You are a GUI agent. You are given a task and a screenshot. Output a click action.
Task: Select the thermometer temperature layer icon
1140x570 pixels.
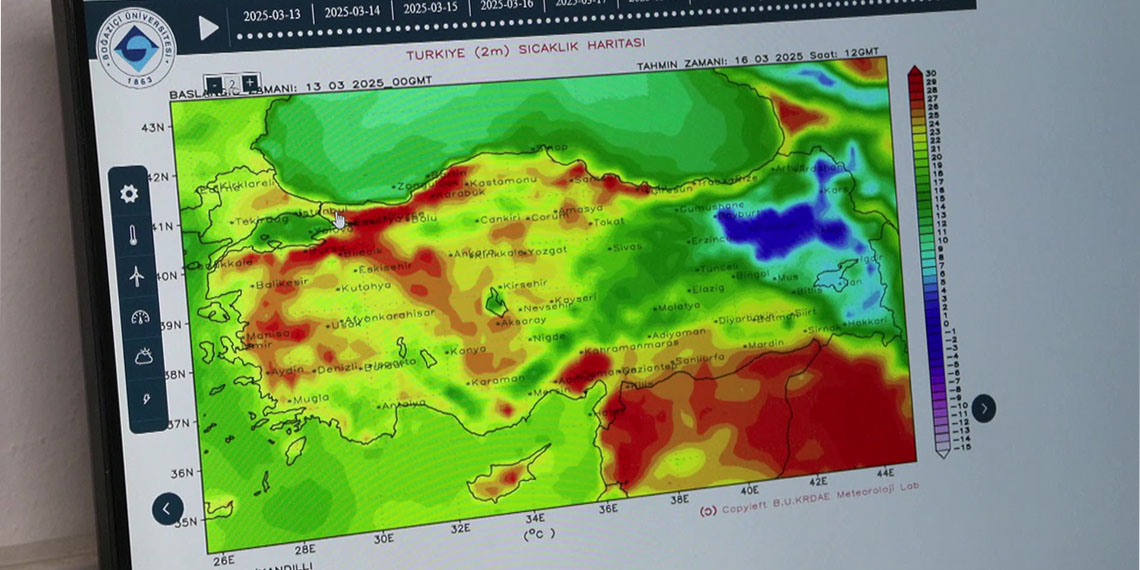(133, 236)
